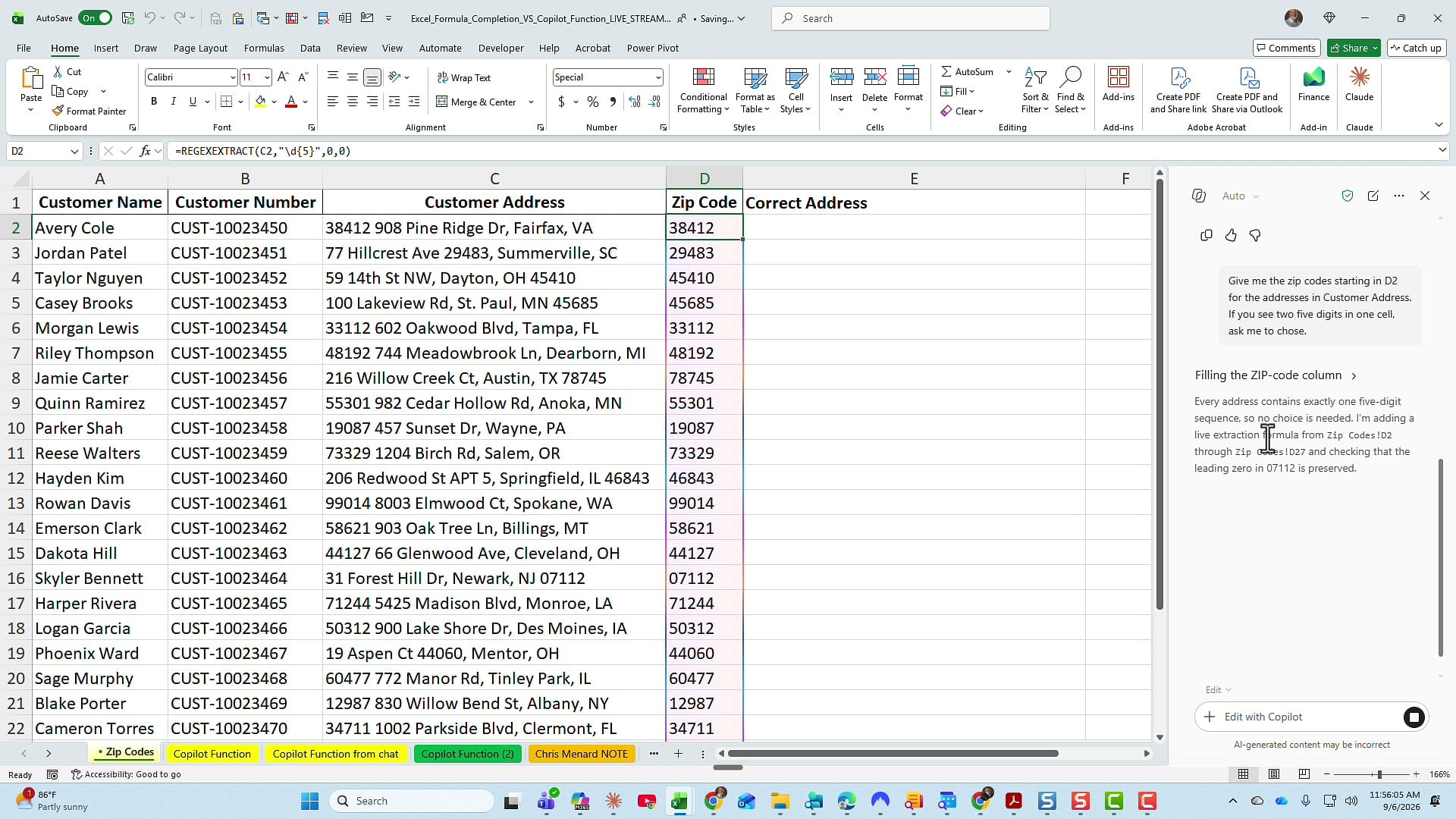This screenshot has height=819, width=1456.
Task: Toggle Bold formatting
Action: pos(154,102)
